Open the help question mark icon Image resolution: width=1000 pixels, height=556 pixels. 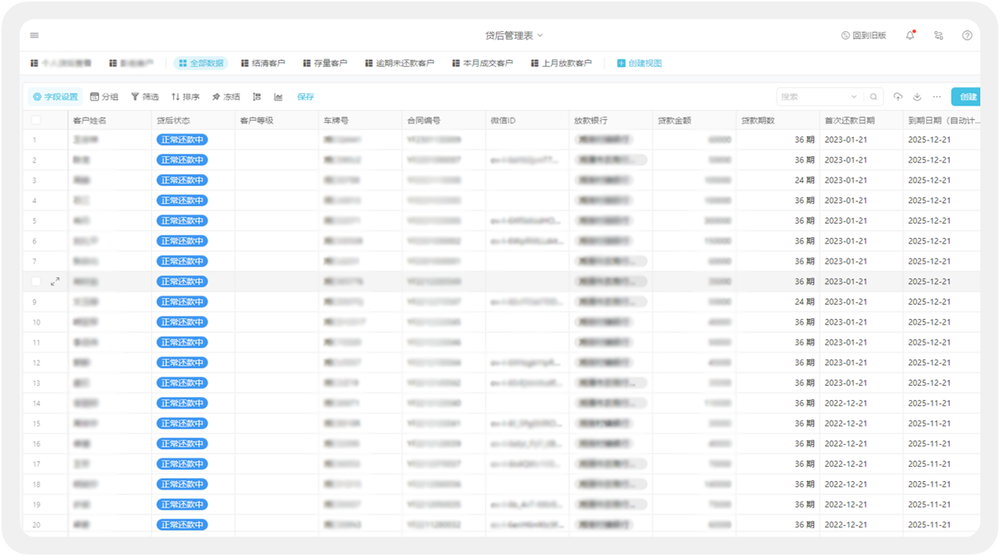click(967, 35)
